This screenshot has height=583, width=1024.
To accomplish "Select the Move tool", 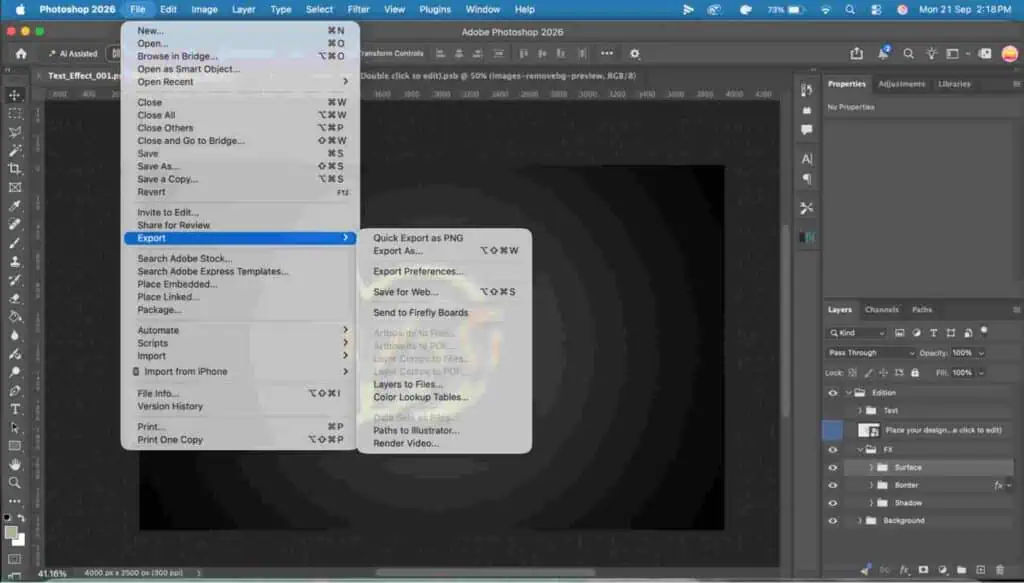I will 14,95.
